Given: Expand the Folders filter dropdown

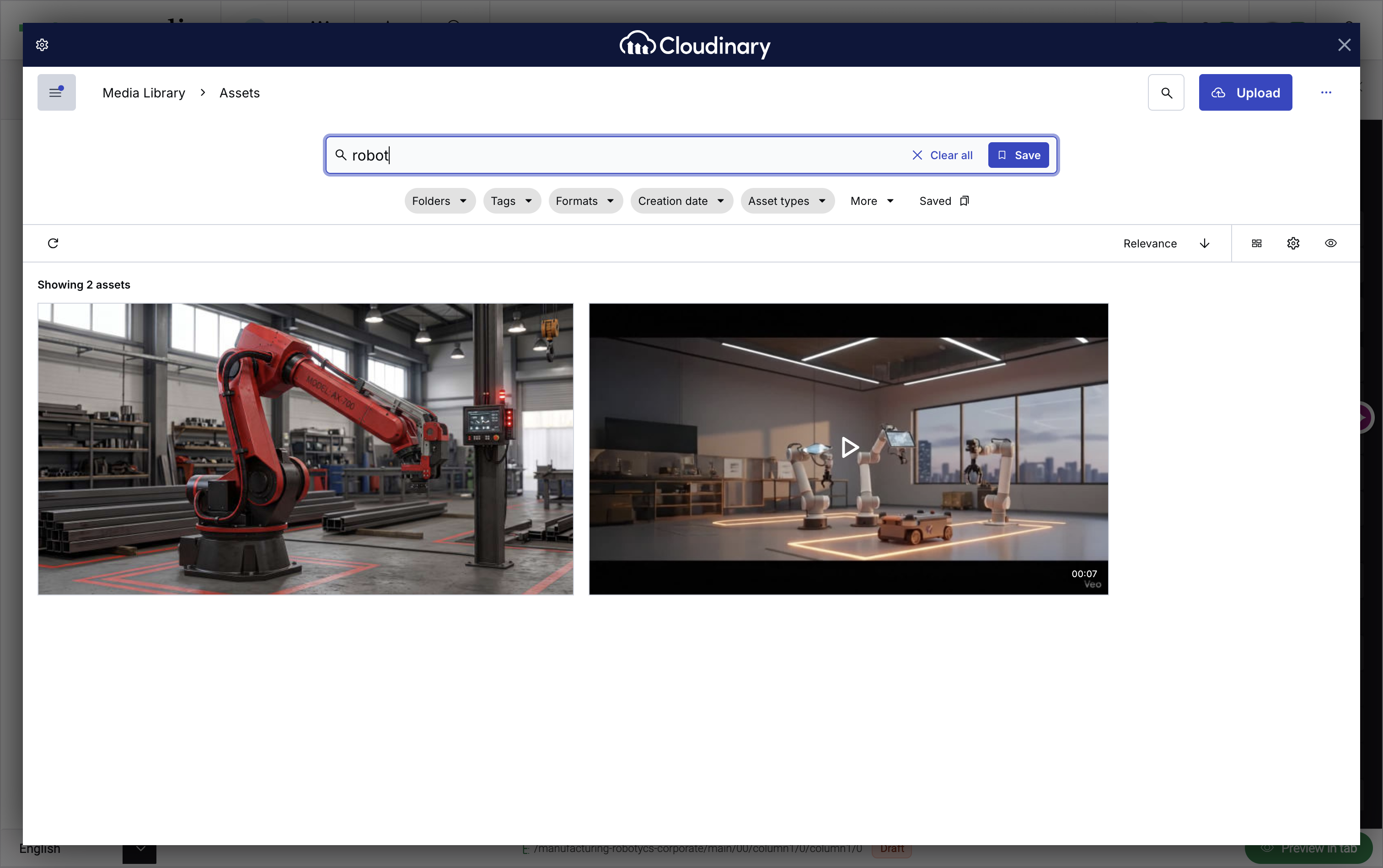Looking at the screenshot, I should click(x=440, y=201).
